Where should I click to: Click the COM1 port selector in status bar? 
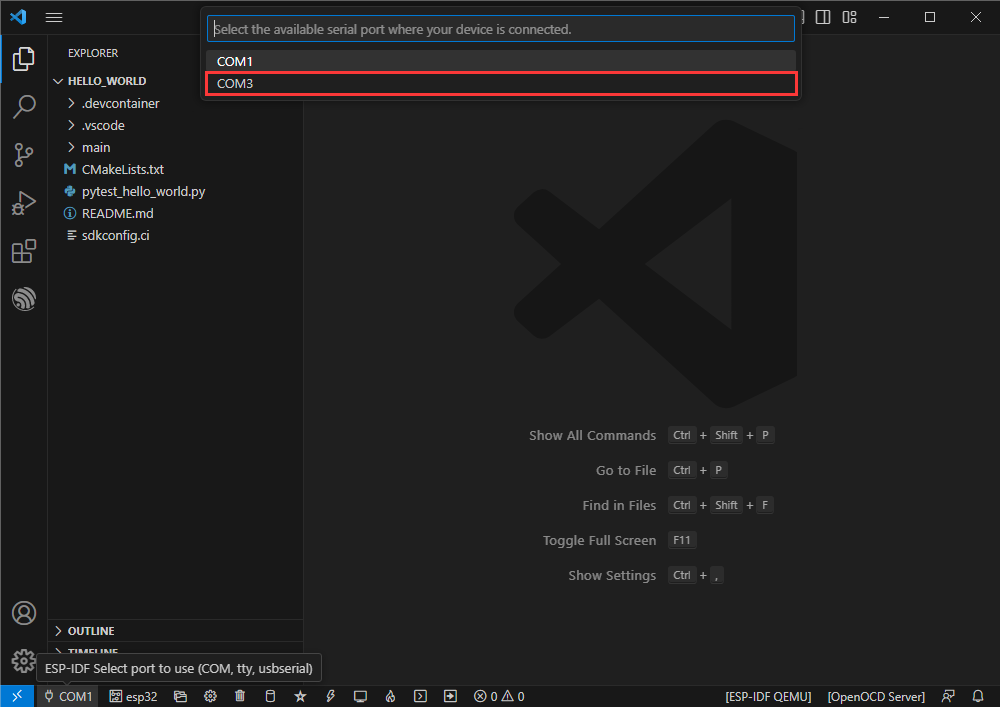(68, 696)
